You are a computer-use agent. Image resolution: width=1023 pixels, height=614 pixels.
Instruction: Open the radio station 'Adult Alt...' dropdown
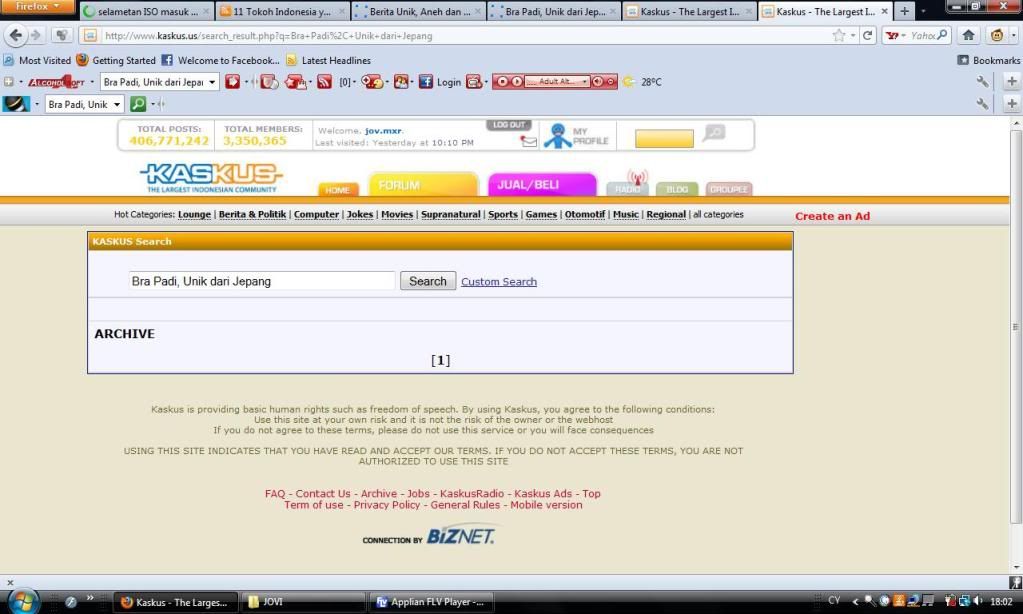click(585, 82)
